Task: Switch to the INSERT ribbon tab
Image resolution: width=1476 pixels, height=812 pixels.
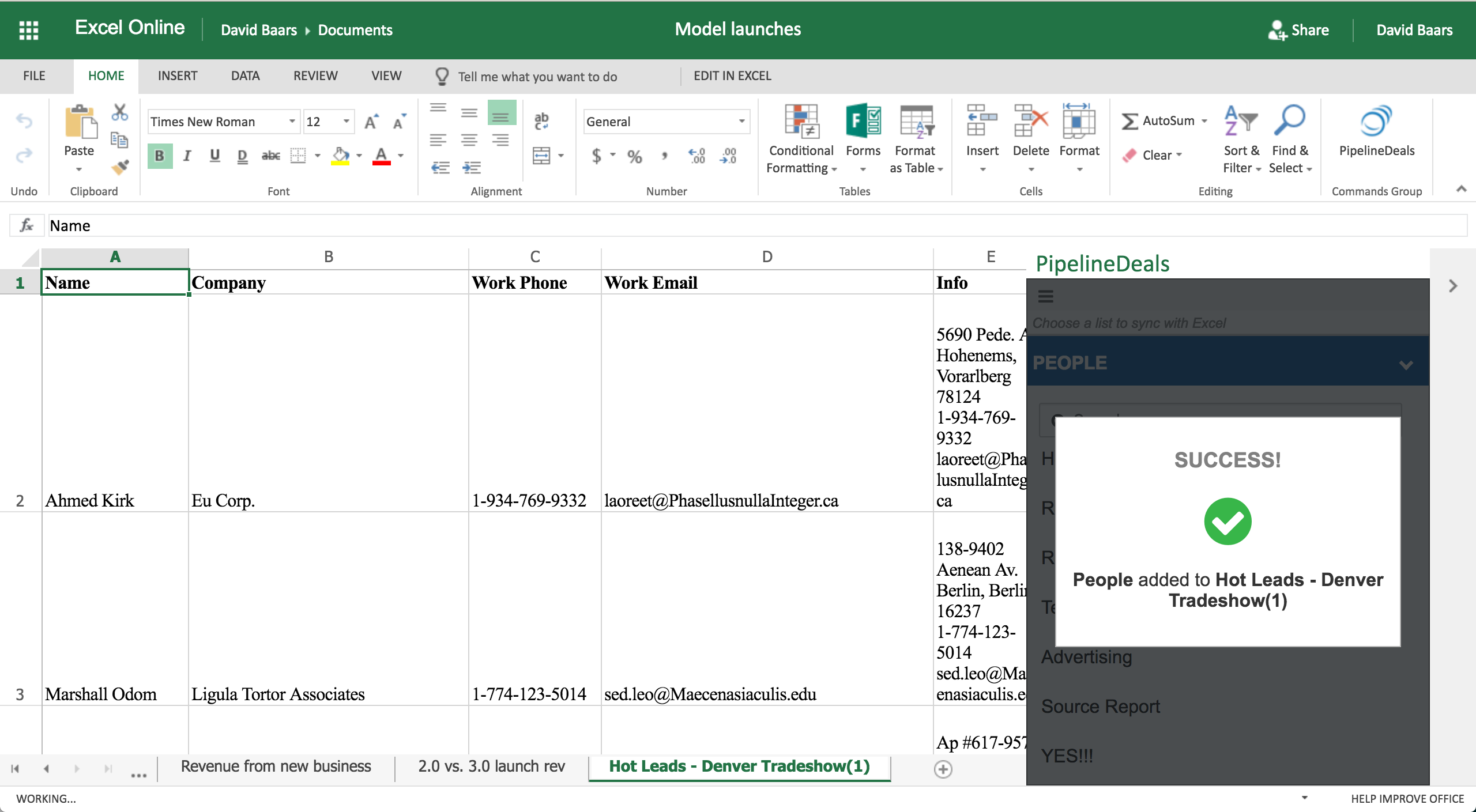Action: click(x=178, y=76)
